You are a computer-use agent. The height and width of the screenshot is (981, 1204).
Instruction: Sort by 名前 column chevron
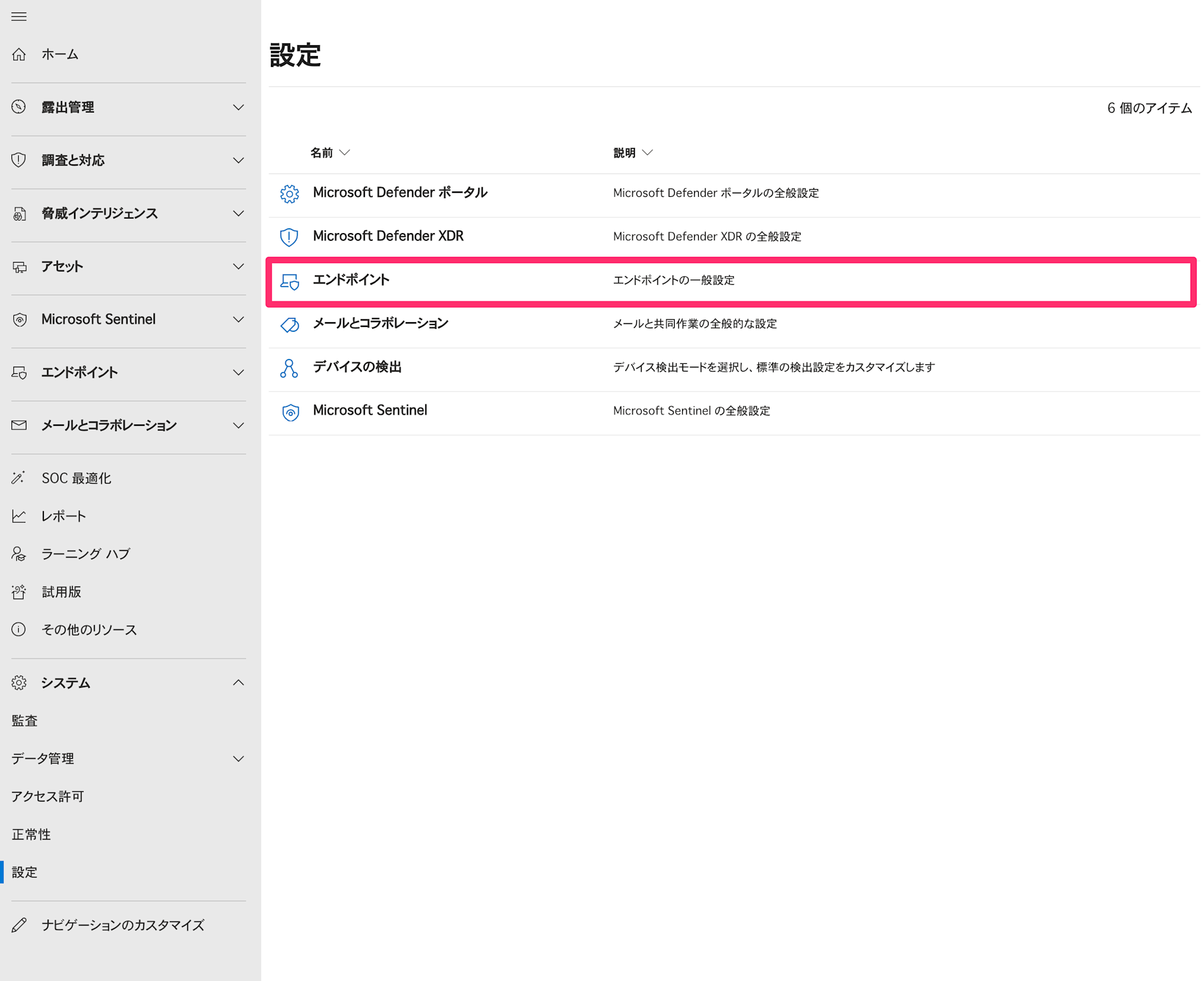click(344, 152)
